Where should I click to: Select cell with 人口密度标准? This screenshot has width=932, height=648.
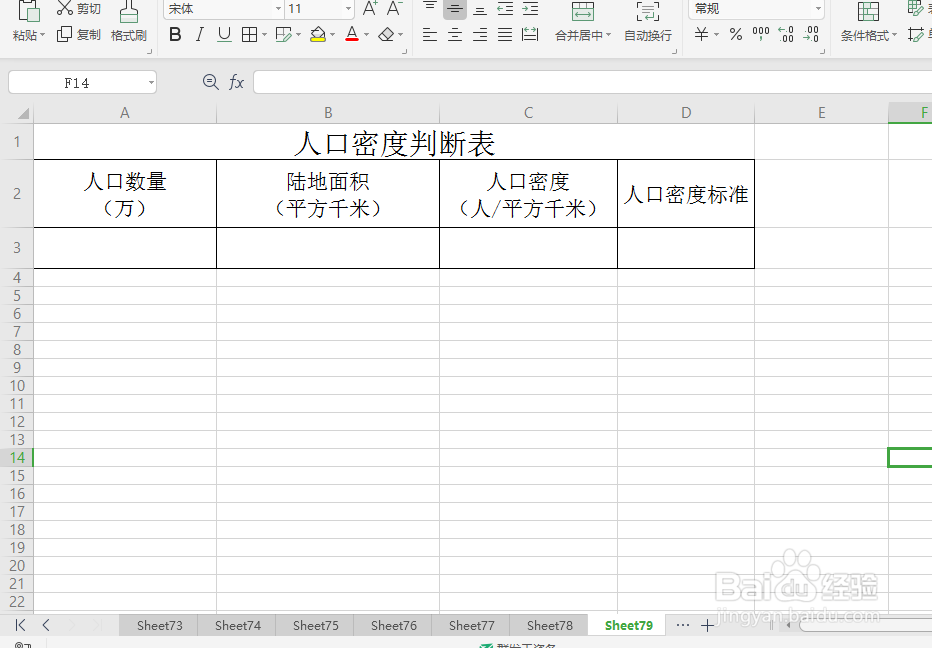click(686, 194)
